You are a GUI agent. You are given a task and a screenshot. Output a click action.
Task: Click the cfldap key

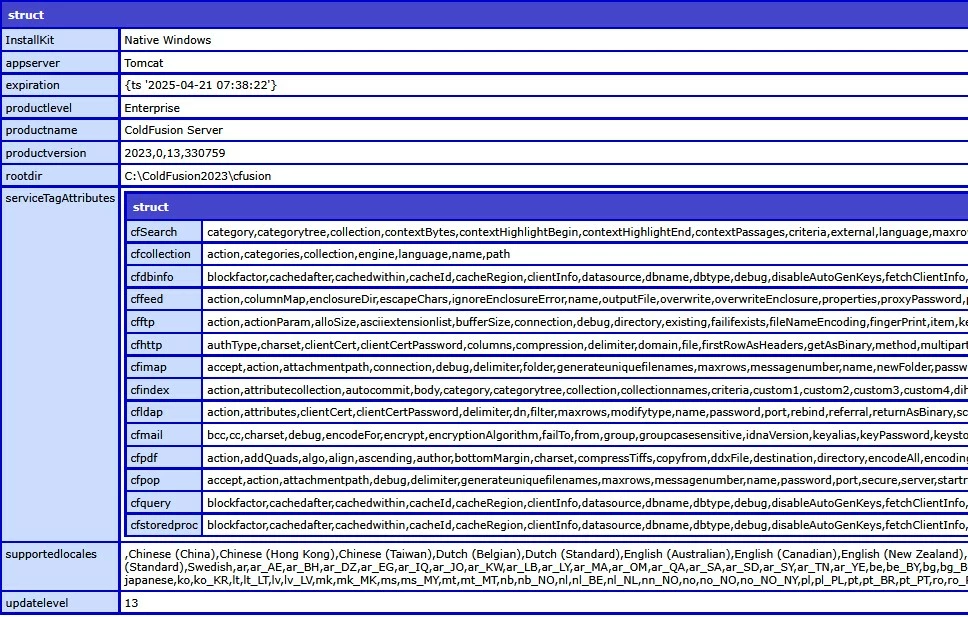(x=164, y=413)
